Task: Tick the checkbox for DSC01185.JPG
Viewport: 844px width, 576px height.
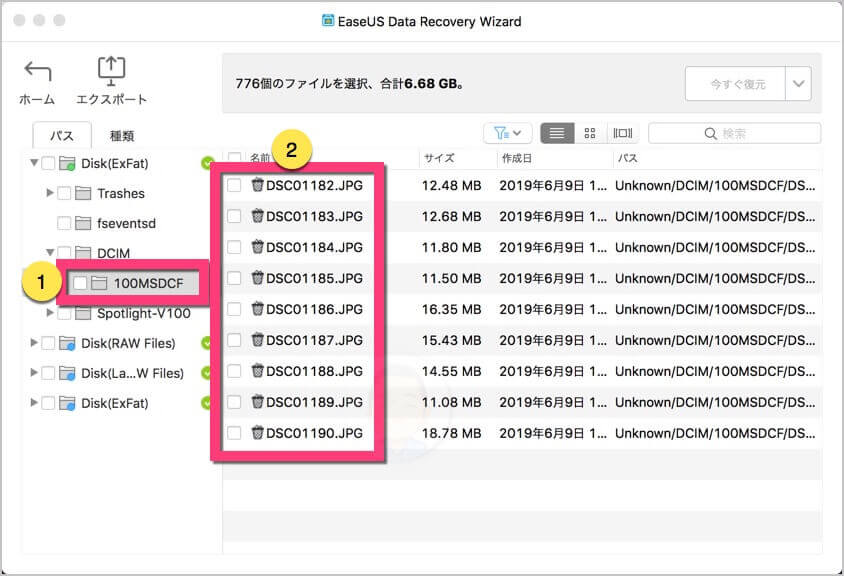Action: [x=234, y=278]
